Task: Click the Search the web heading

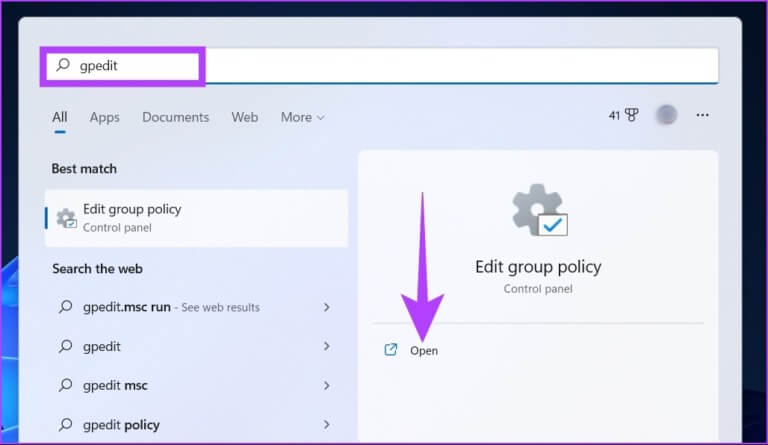Action: pos(97,269)
